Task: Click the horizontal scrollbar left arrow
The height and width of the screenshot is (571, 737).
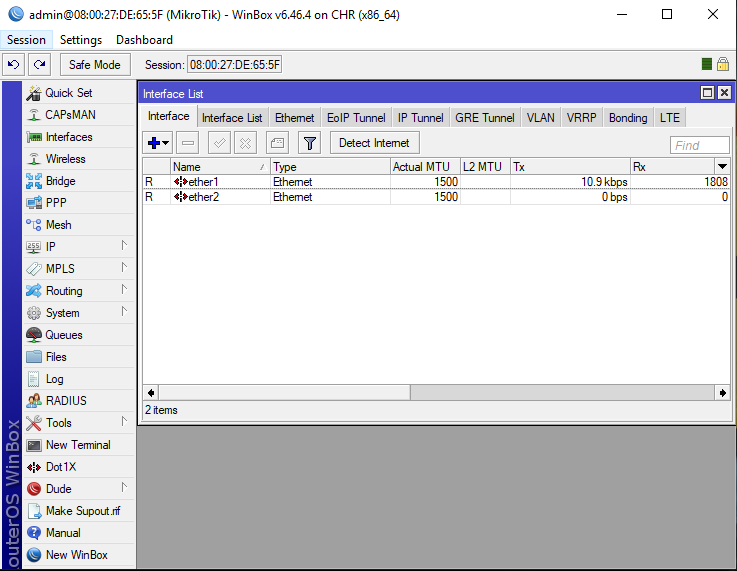Action: coord(151,392)
